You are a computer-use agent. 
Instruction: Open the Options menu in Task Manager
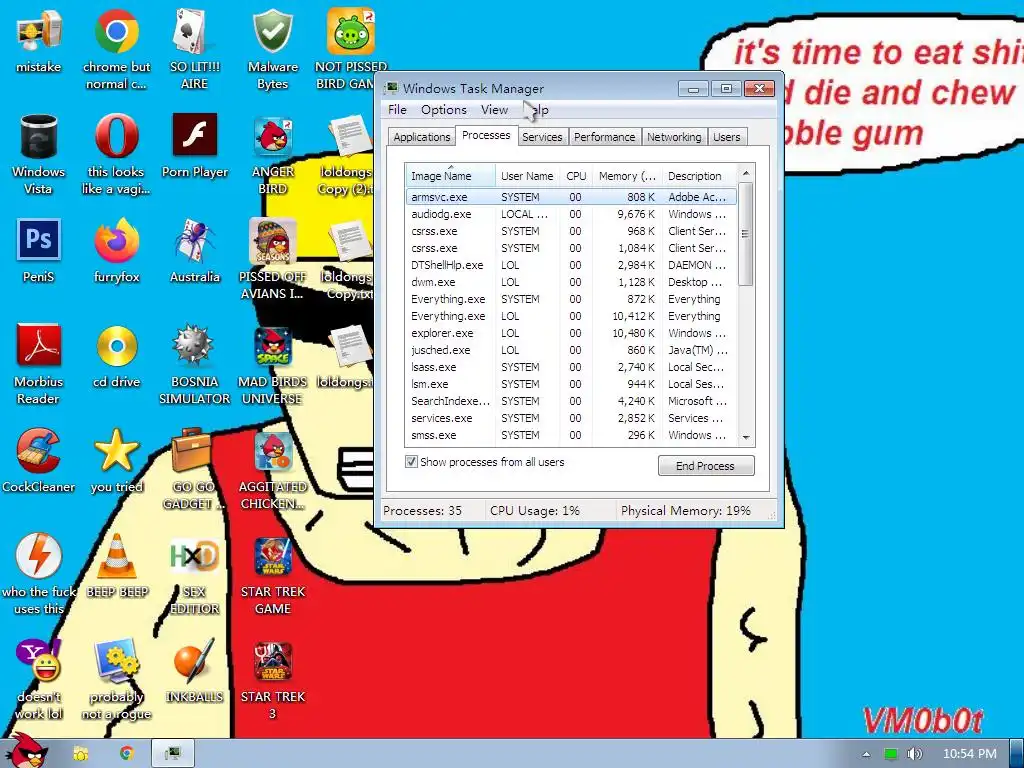point(443,110)
